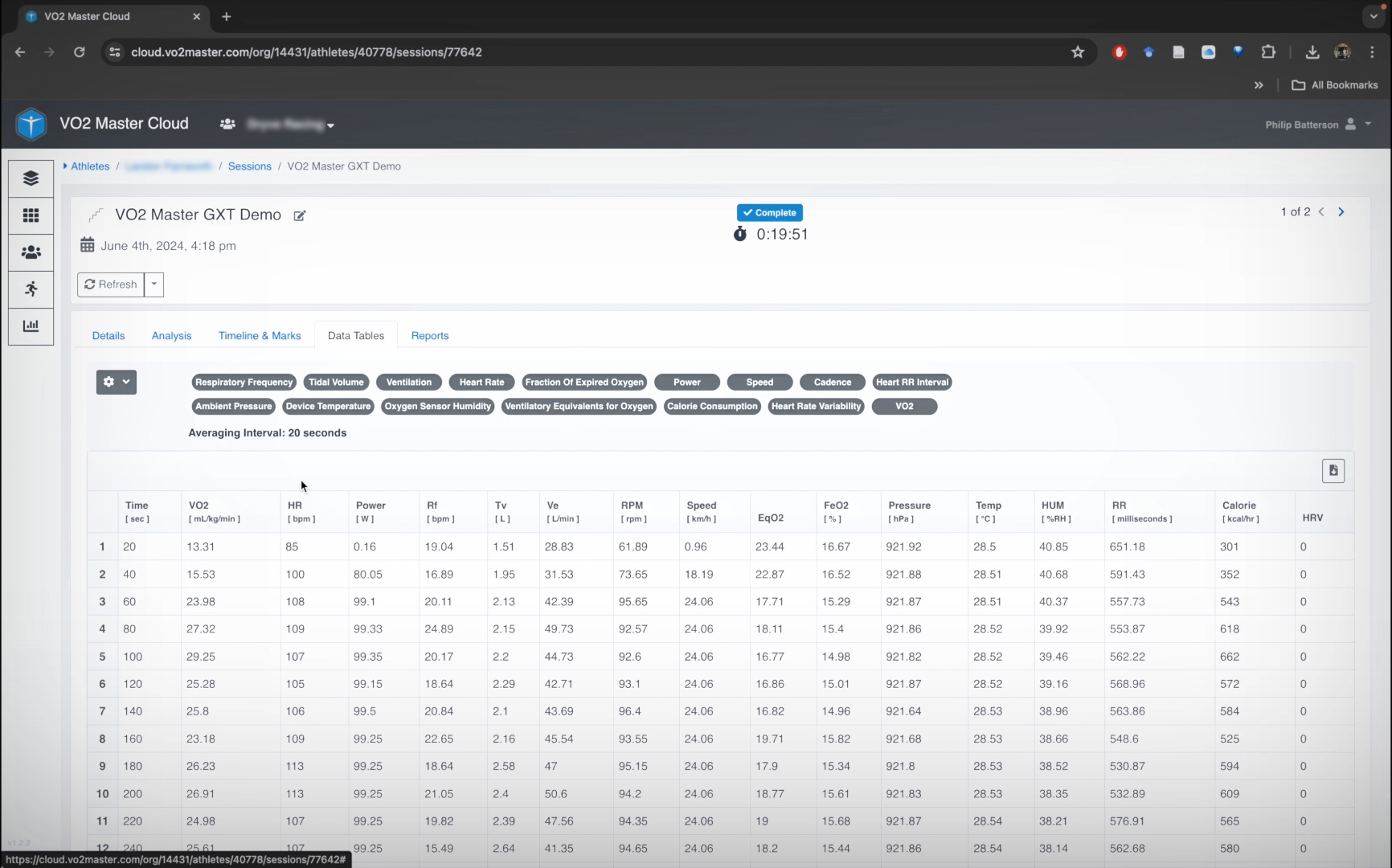Toggle the Oxygen Sensor Humidity pill
Image resolution: width=1392 pixels, height=868 pixels.
point(438,407)
